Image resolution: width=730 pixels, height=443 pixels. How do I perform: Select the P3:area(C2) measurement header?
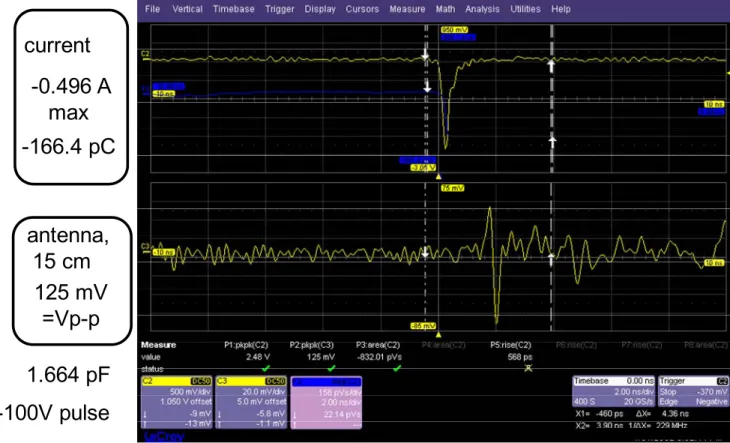(x=378, y=345)
